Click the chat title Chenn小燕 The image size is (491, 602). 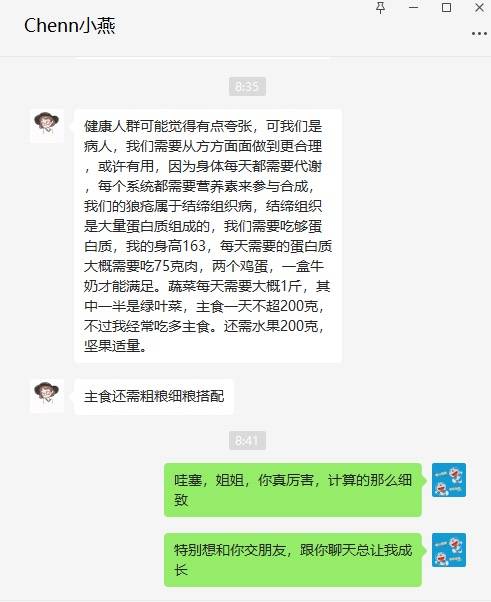pyautogui.click(x=69, y=26)
